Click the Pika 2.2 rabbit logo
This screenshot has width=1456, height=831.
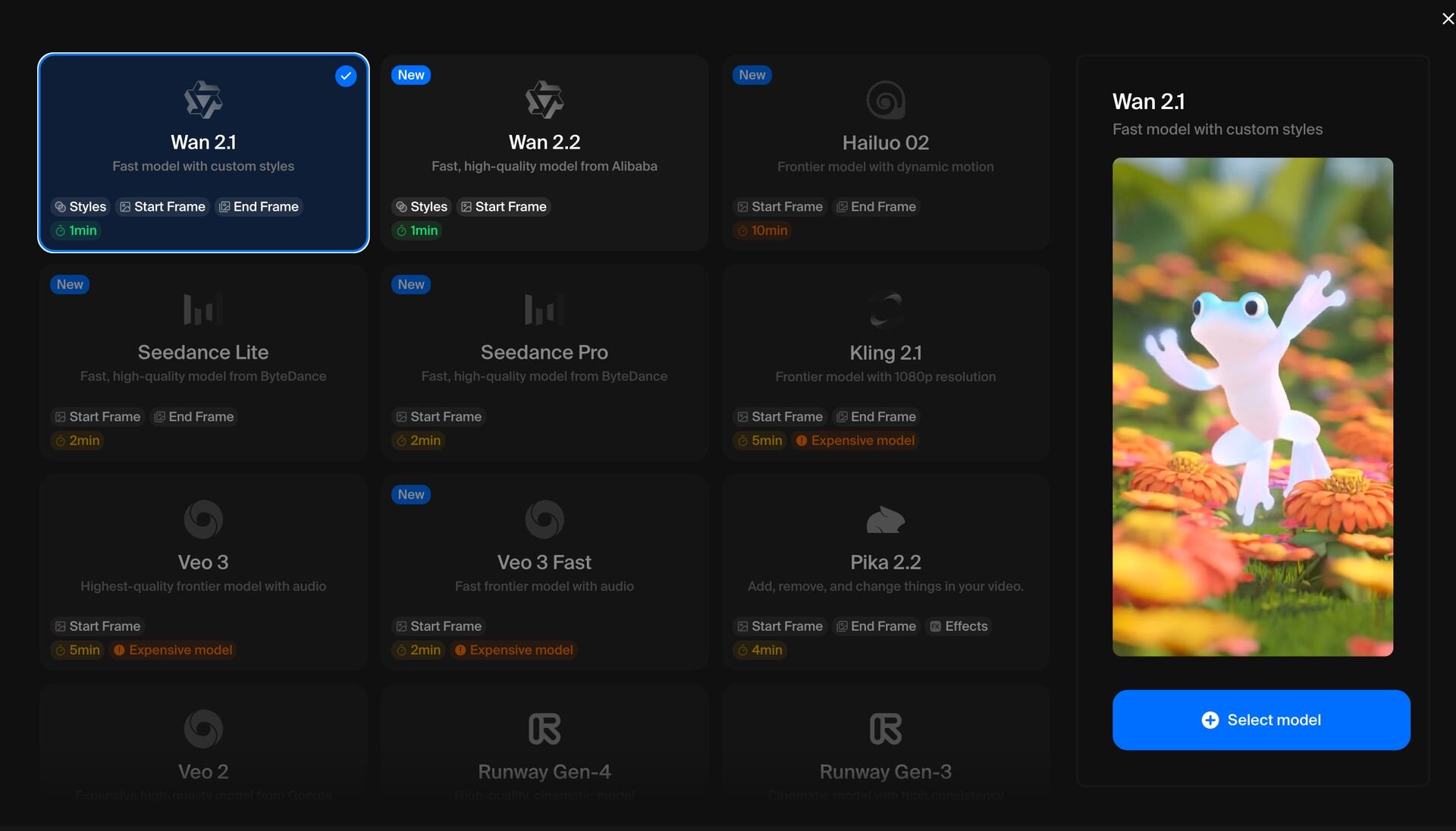(886, 519)
